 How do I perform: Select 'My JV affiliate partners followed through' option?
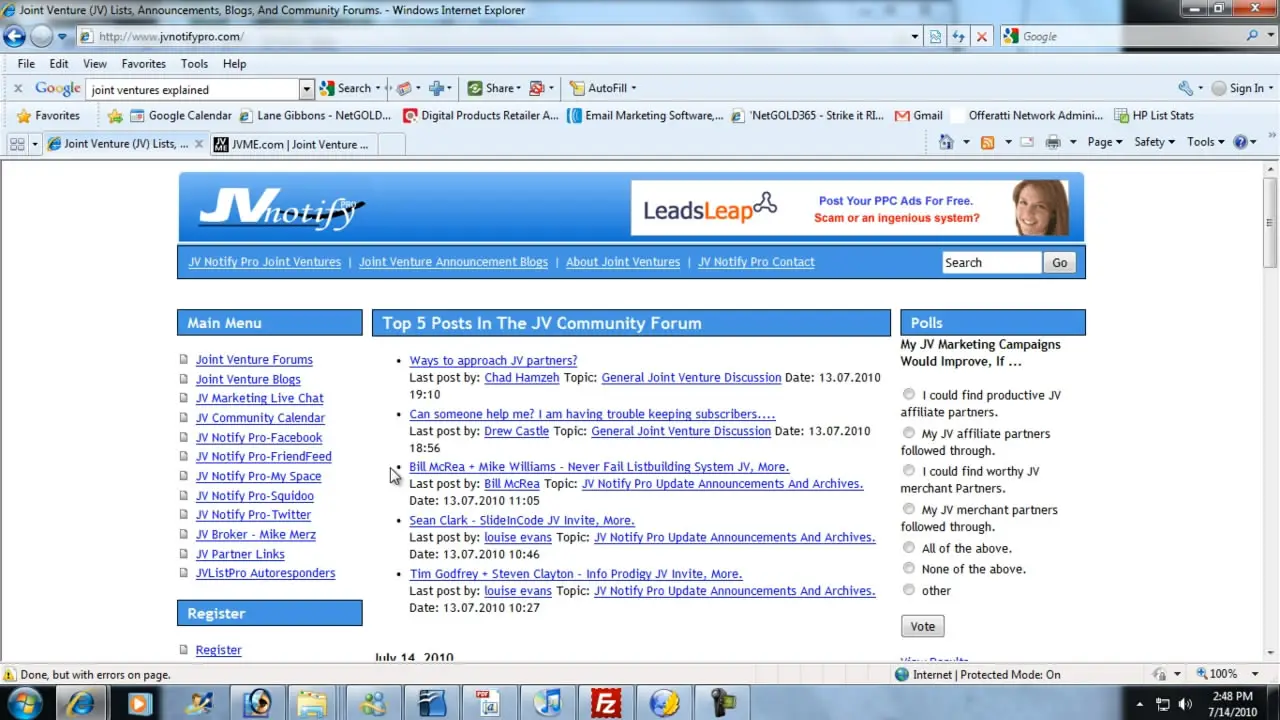point(909,433)
